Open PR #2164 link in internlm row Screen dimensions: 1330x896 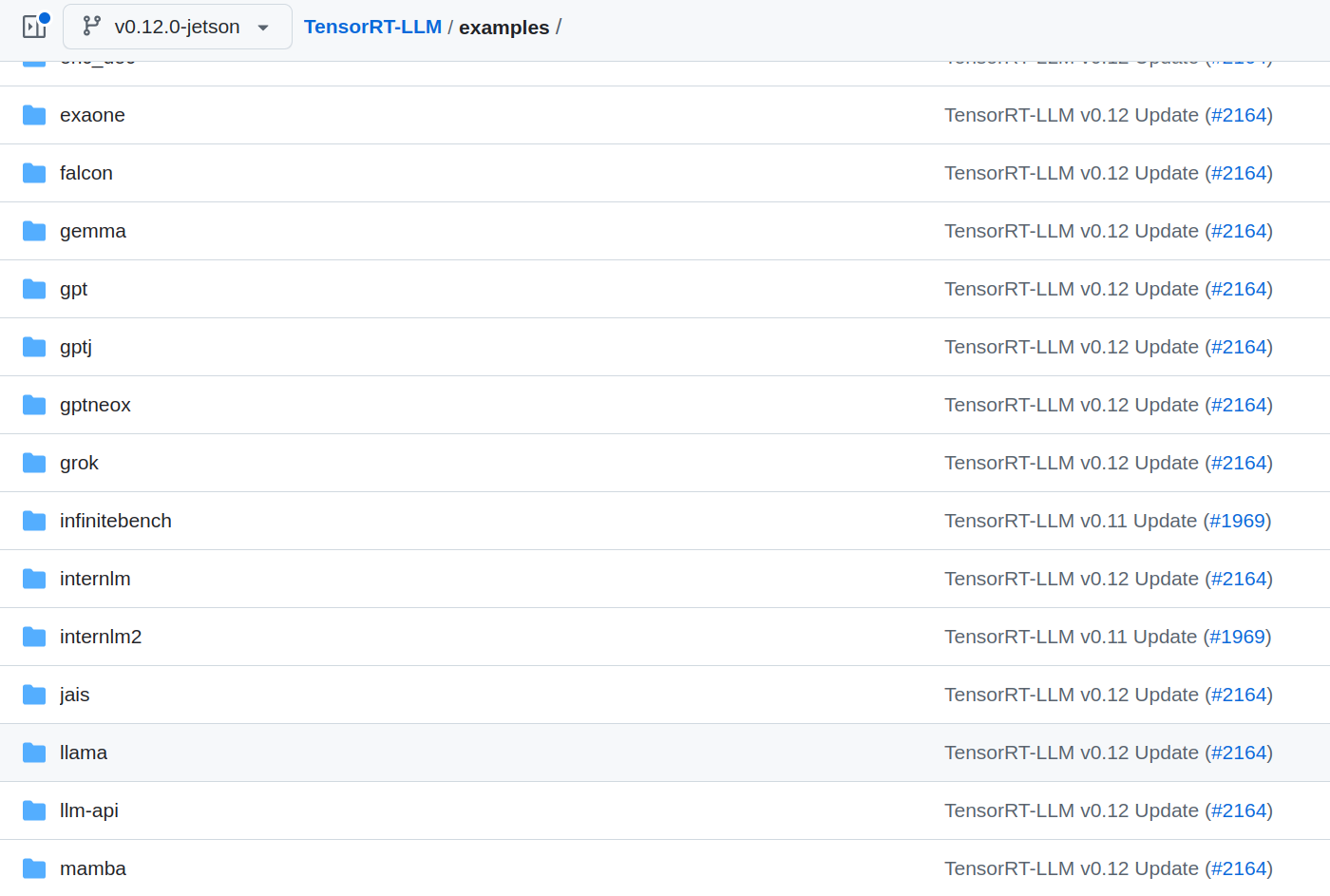[1239, 579]
